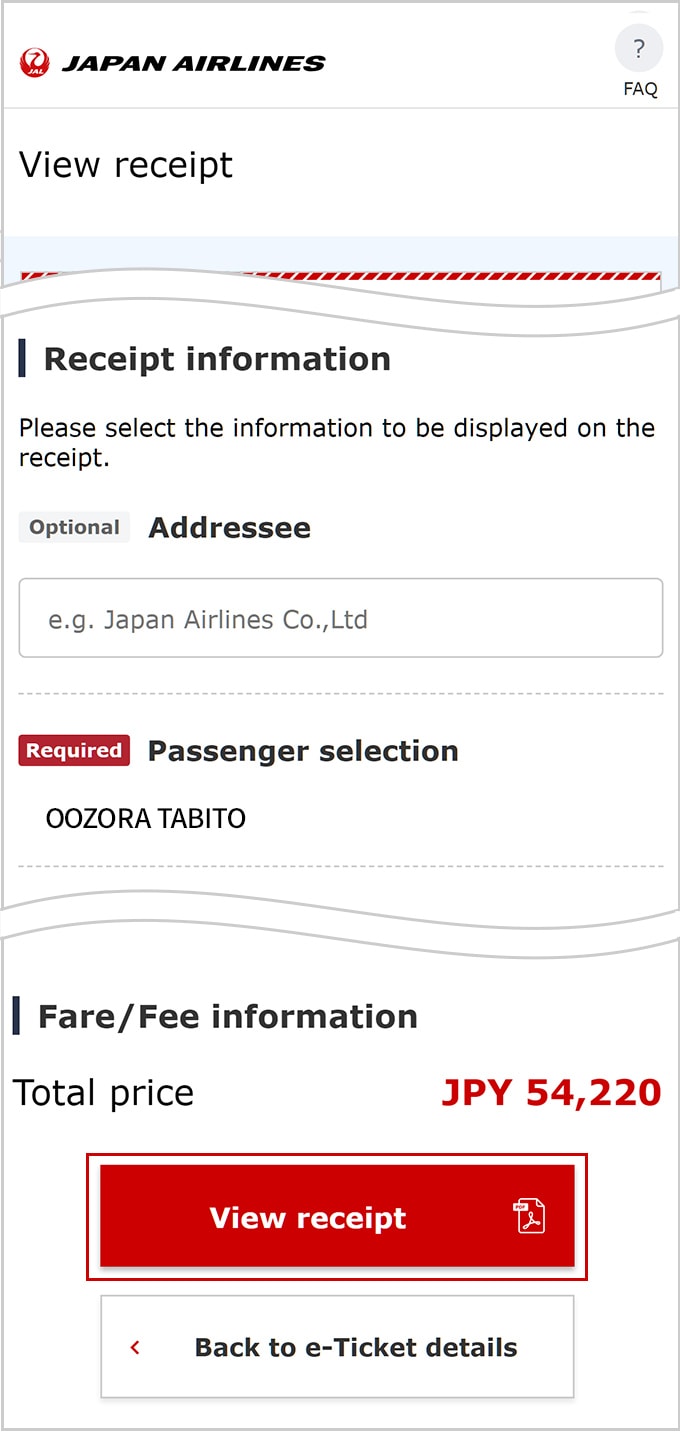Go Back to e-Ticket details

[x=337, y=1348]
